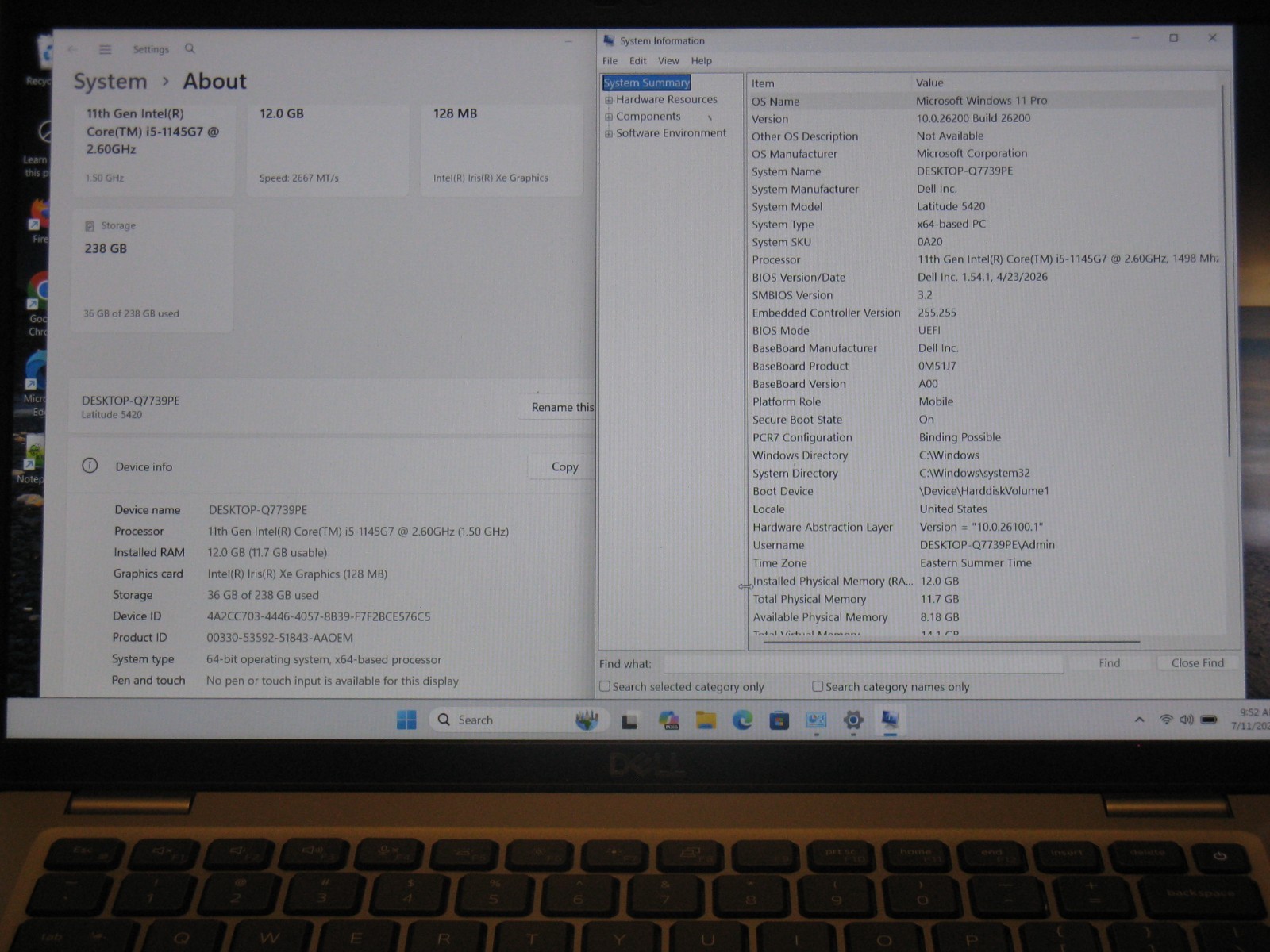Click System Information horizontal scrollbar
Image resolution: width=1270 pixels, height=952 pixels.
point(951,641)
